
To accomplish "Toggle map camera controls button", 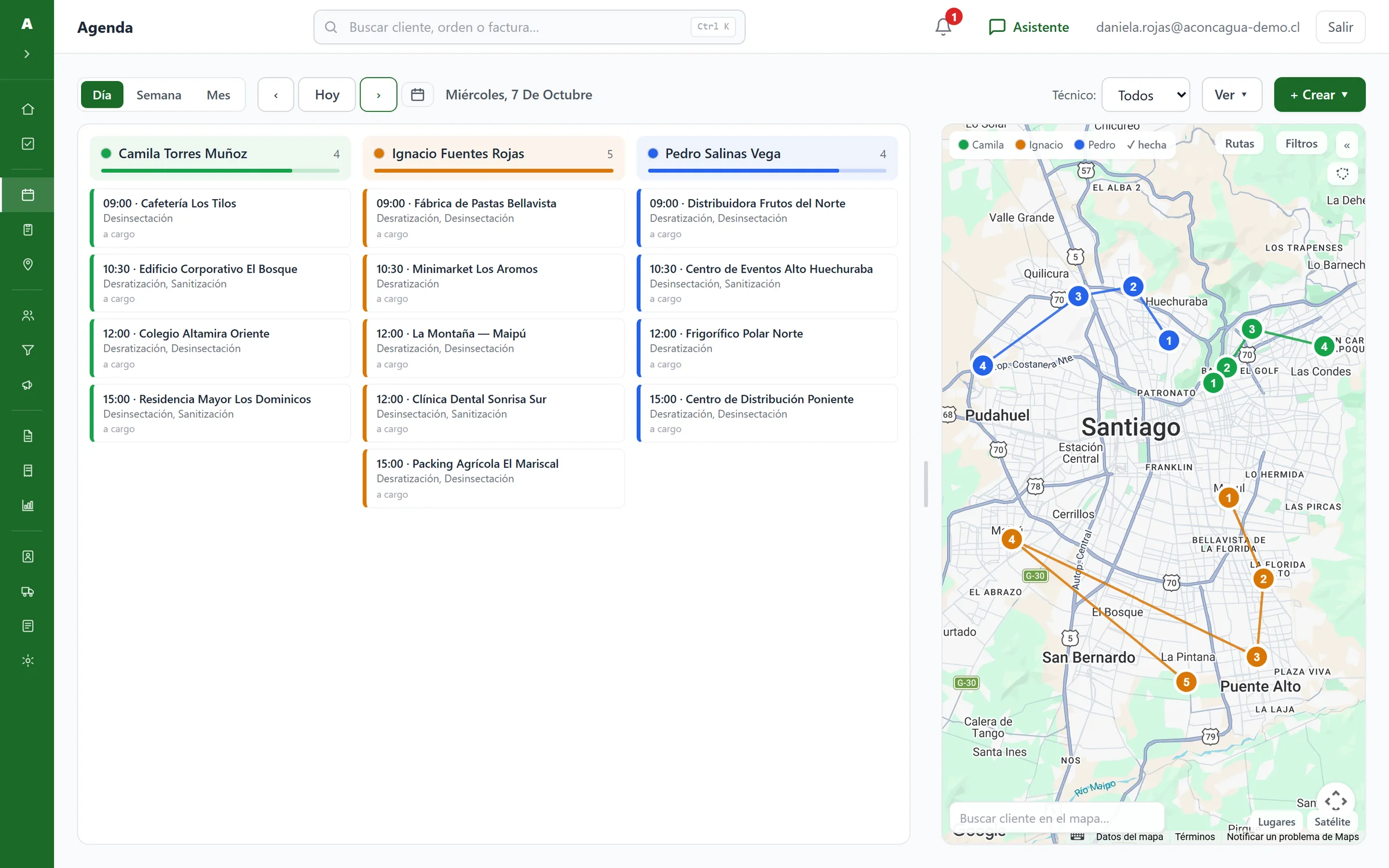I will pos(1336,801).
